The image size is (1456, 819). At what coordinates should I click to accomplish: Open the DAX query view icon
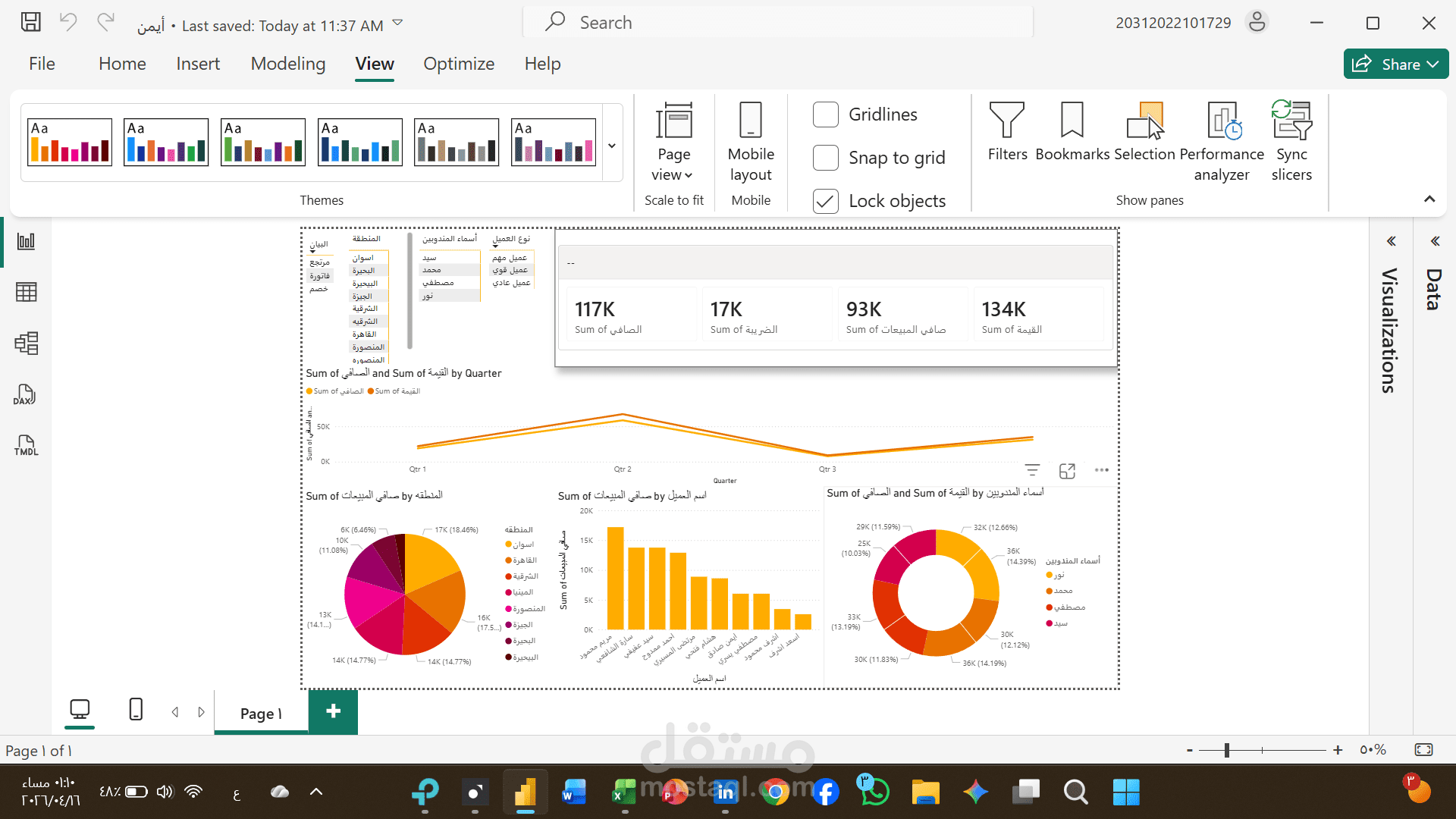coord(26,394)
